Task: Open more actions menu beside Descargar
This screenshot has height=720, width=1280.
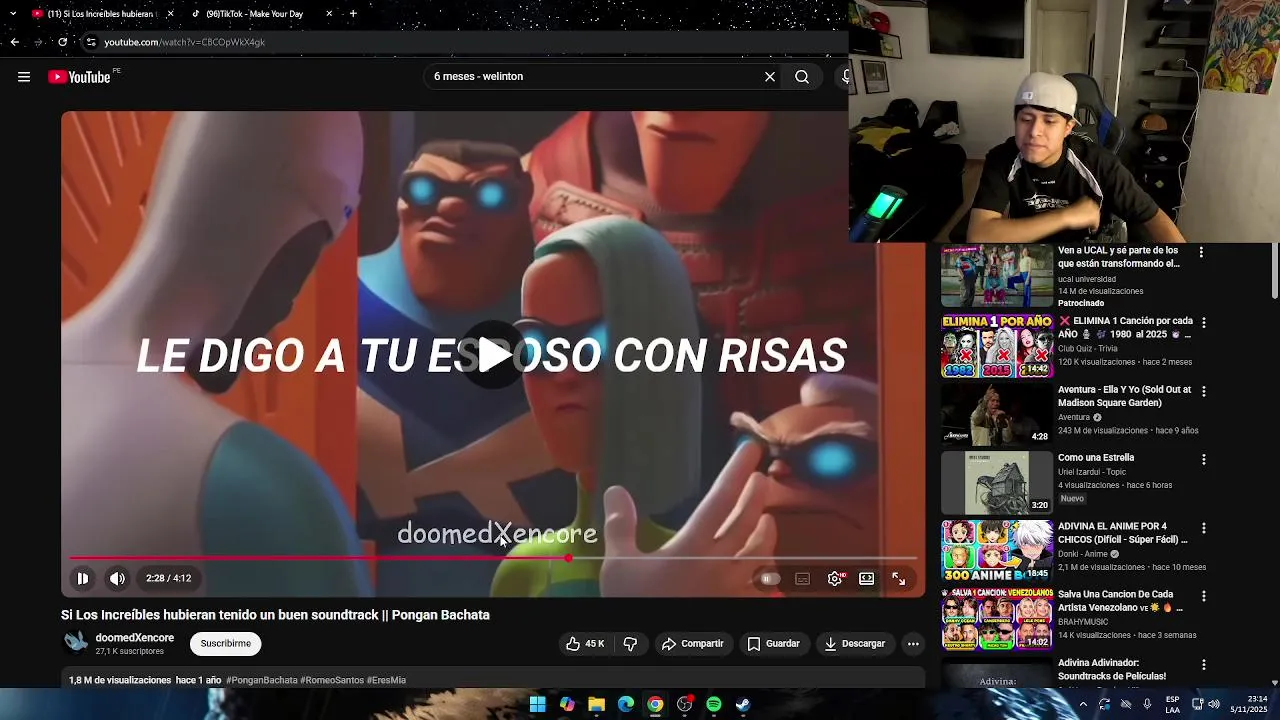Action: pos(913,644)
